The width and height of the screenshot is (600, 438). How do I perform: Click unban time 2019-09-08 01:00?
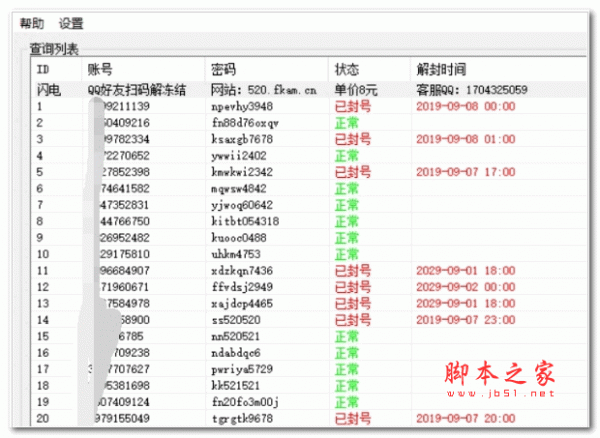tap(466, 139)
